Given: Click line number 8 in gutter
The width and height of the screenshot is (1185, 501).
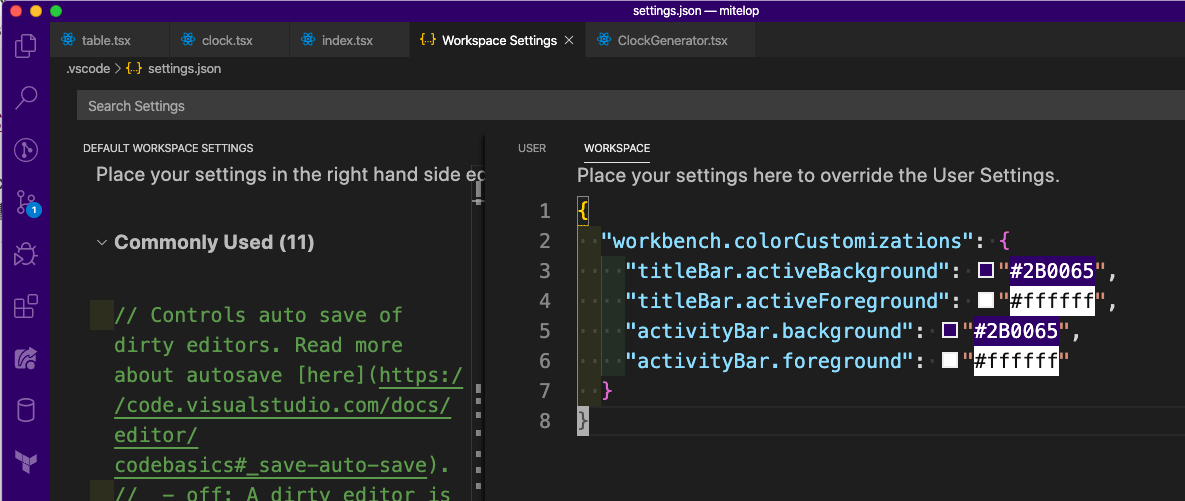Looking at the screenshot, I should click(545, 421).
